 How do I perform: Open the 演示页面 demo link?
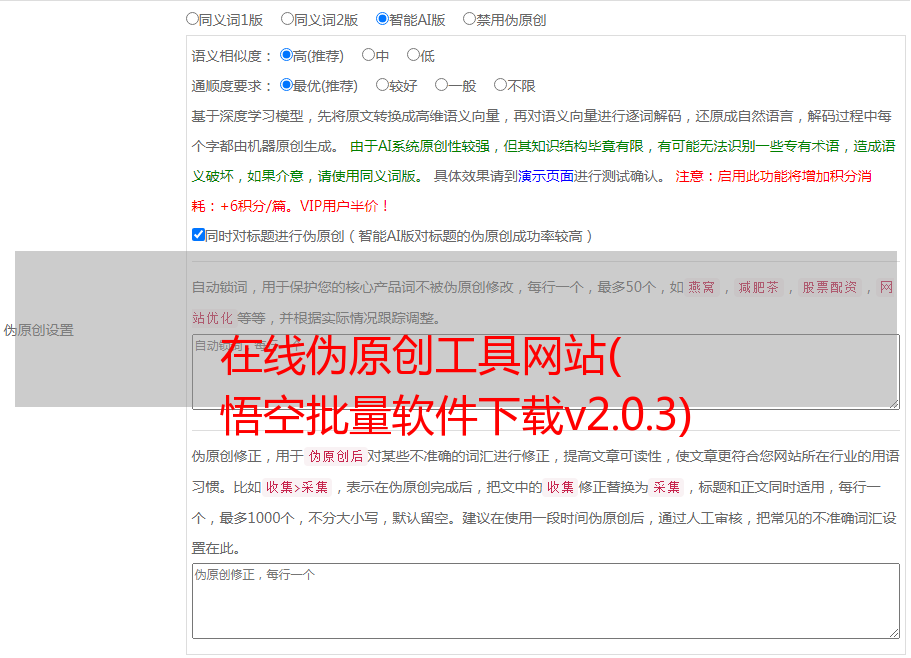[x=545, y=176]
